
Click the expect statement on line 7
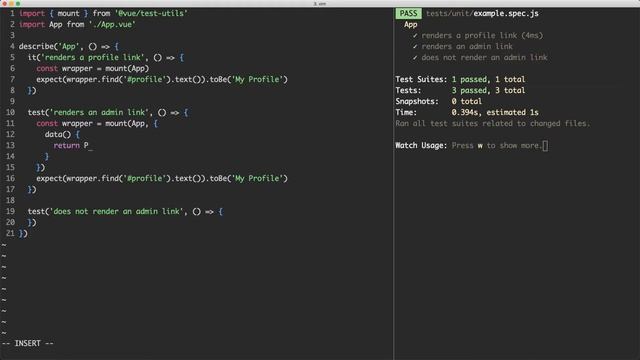click(x=162, y=80)
